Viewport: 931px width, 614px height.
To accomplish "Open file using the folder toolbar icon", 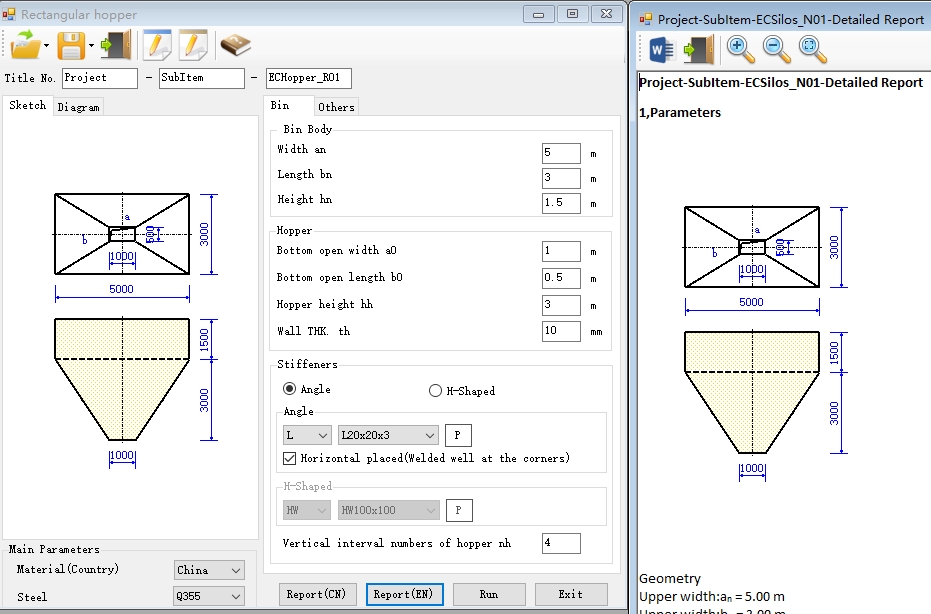I will point(24,45).
